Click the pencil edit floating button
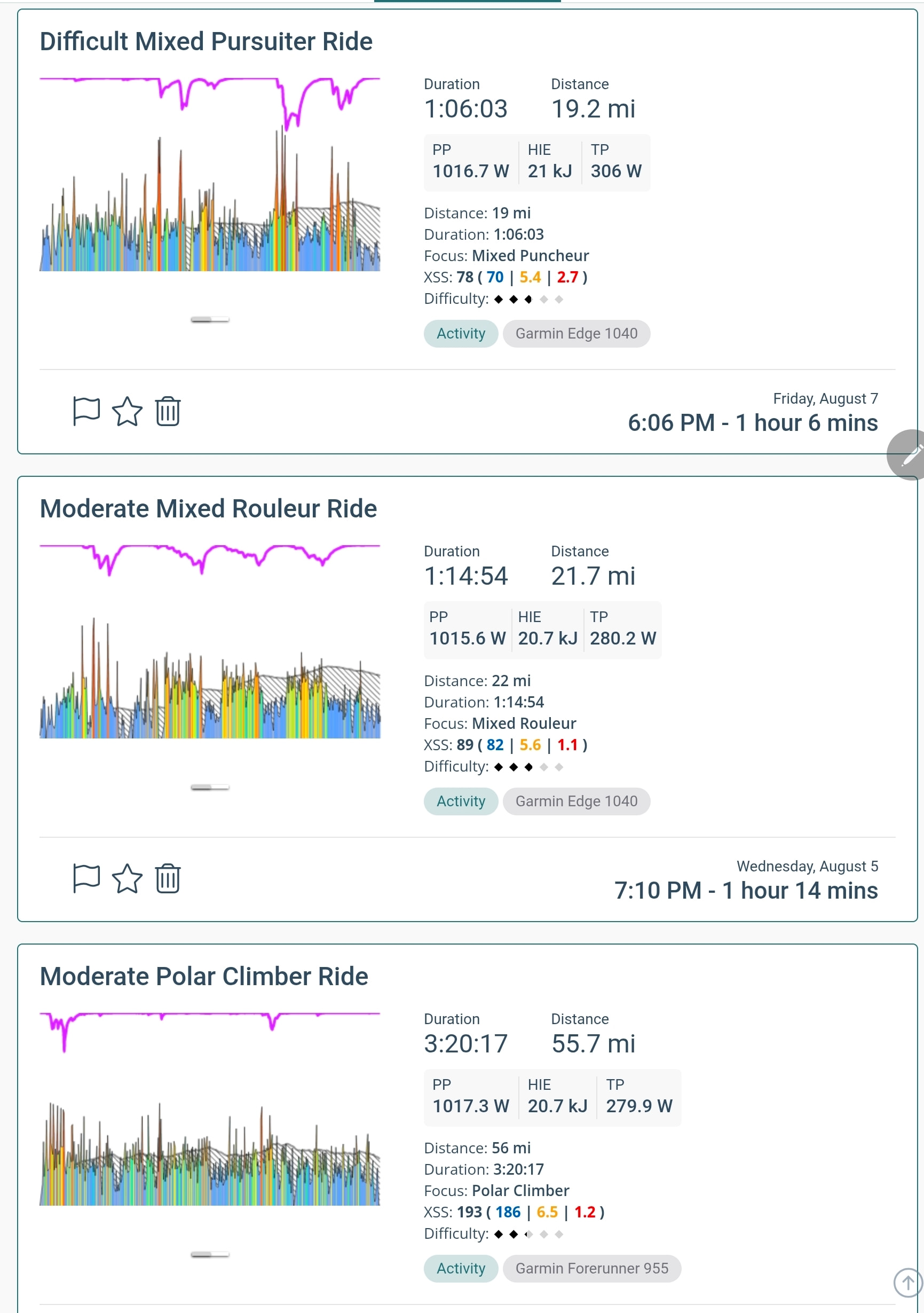Image resolution: width=924 pixels, height=1313 pixels. click(x=908, y=455)
